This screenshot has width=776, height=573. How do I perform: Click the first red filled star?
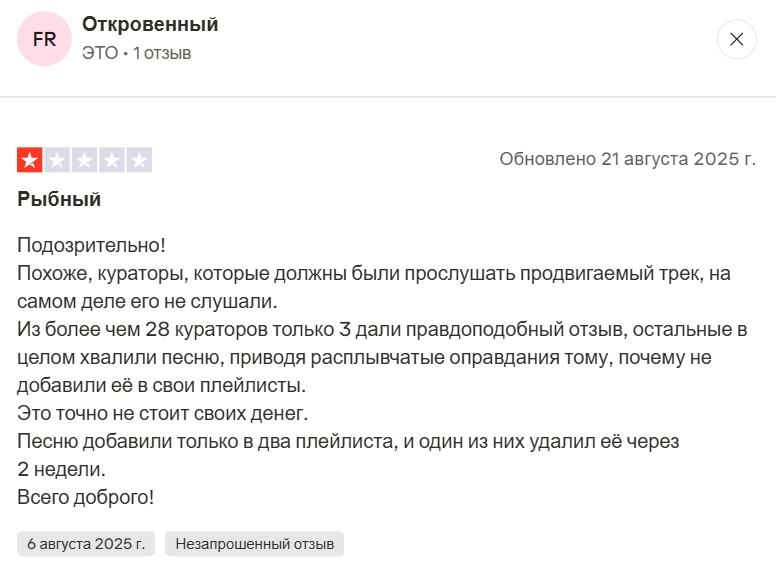tap(30, 160)
